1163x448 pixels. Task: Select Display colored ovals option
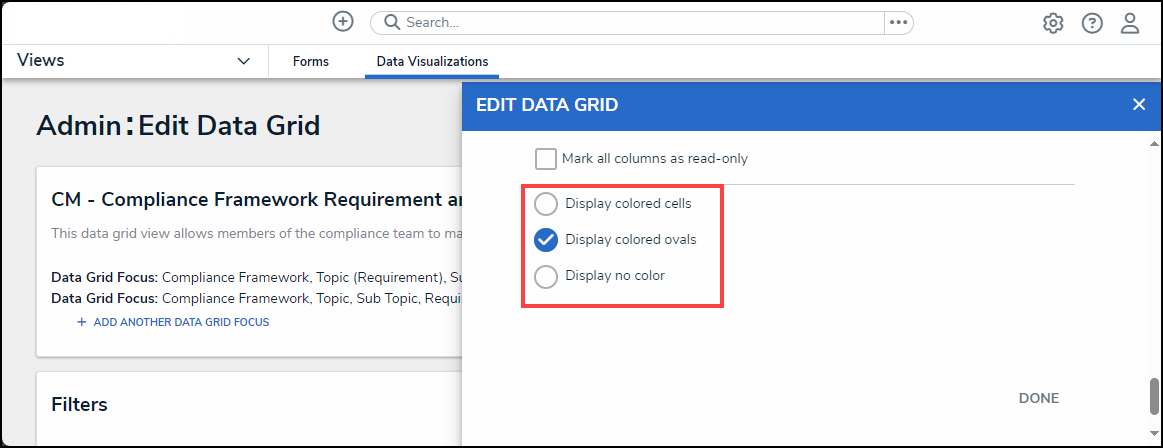click(x=546, y=240)
